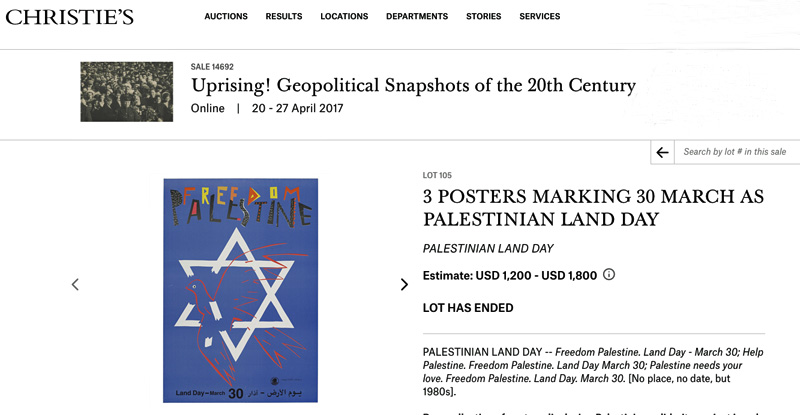
Task: Click the Freedom Palestine poster image
Action: coord(240,290)
